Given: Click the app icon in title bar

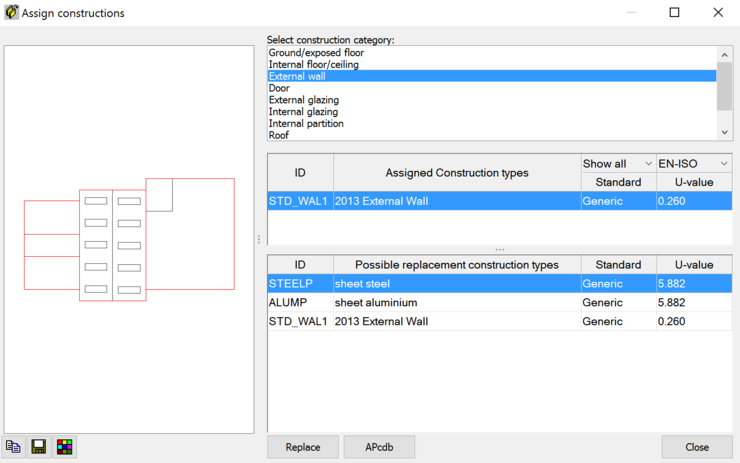Looking at the screenshot, I should pos(12,13).
